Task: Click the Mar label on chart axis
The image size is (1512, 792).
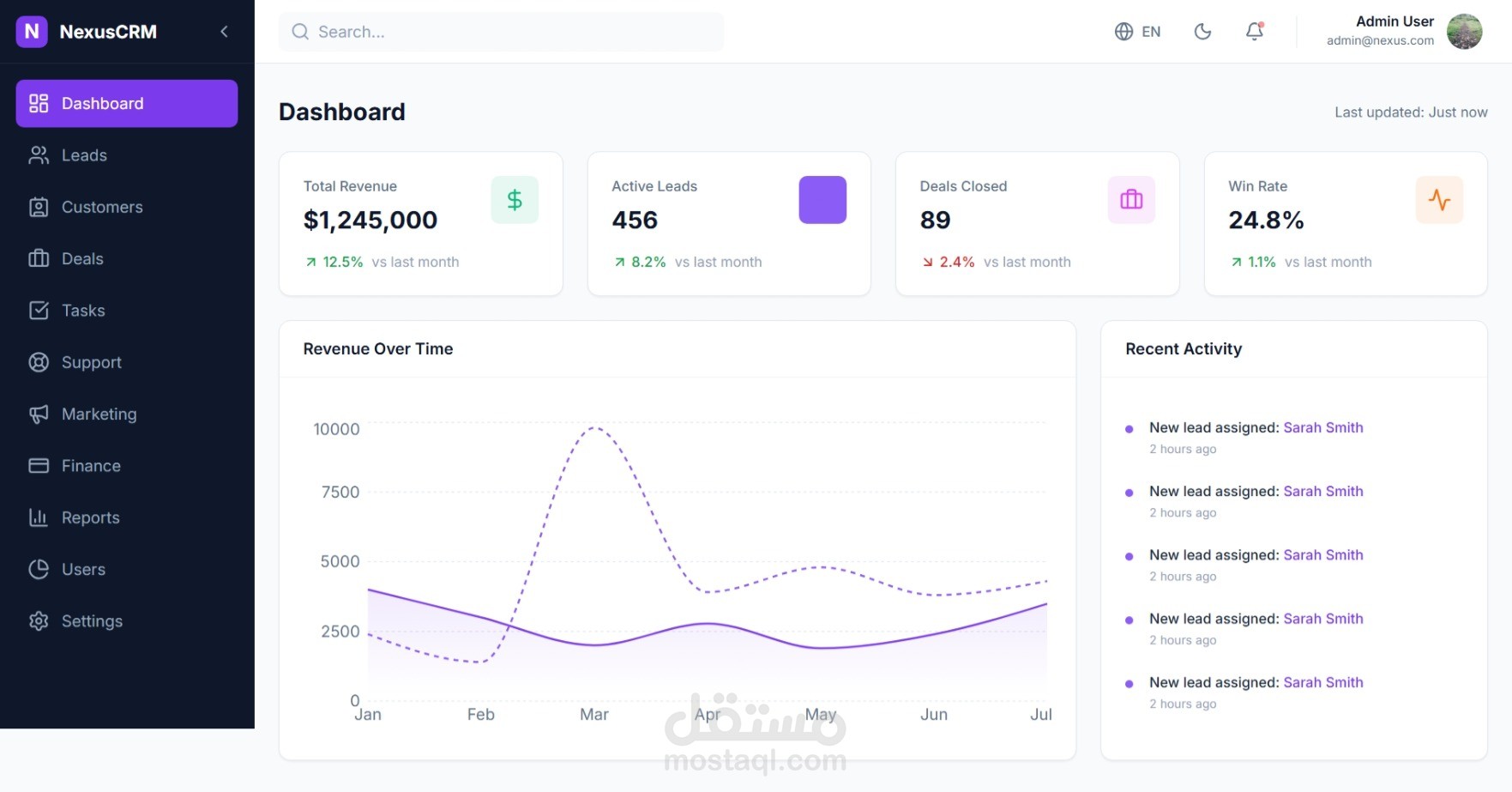Action: coord(594,714)
